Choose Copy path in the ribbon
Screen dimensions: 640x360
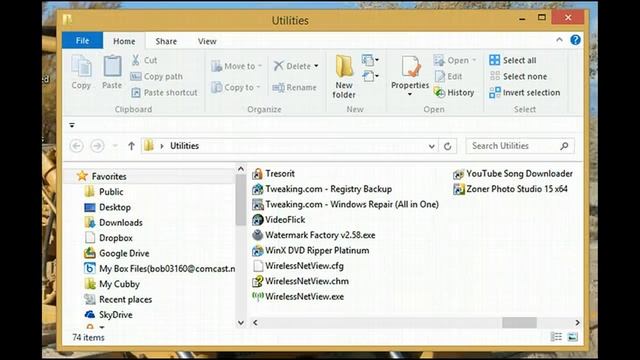(x=156, y=76)
